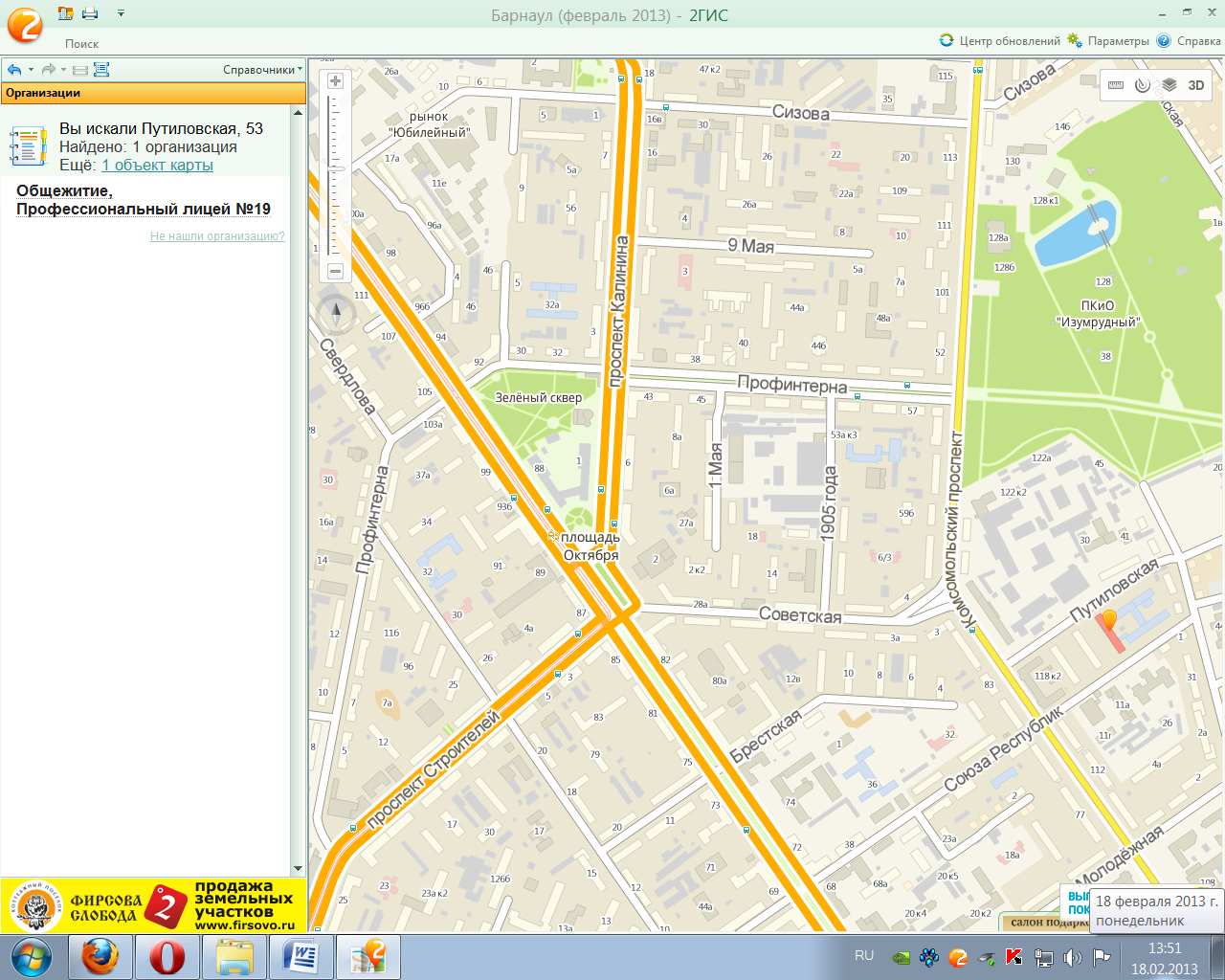Open the Windows Start button
This screenshot has width=1225, height=980.
30,957
